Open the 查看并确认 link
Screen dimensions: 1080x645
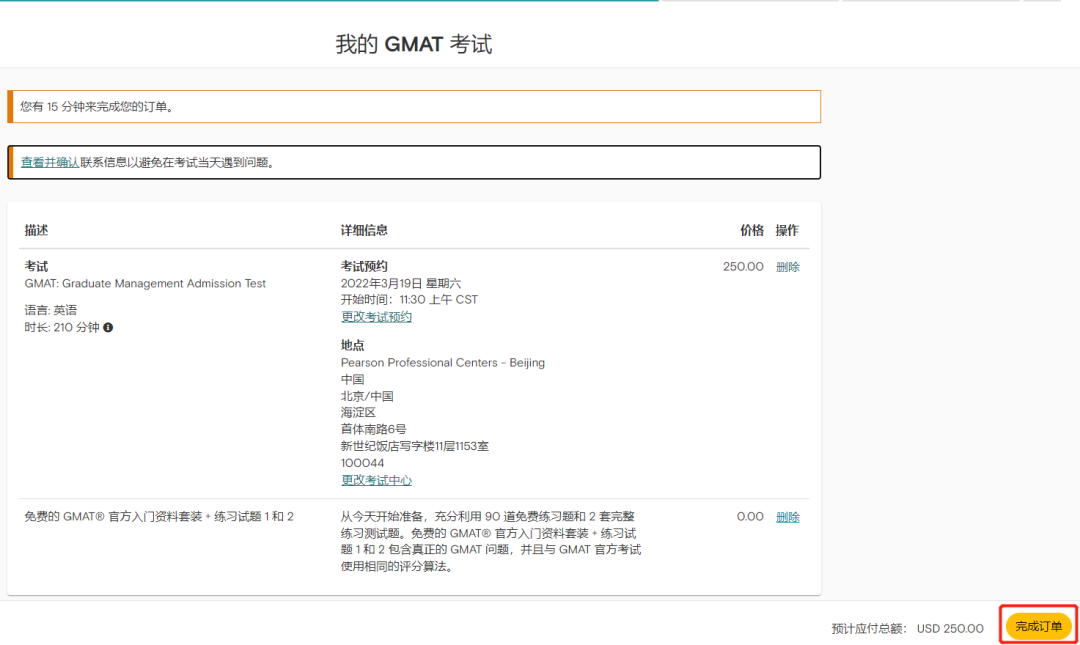(50, 163)
